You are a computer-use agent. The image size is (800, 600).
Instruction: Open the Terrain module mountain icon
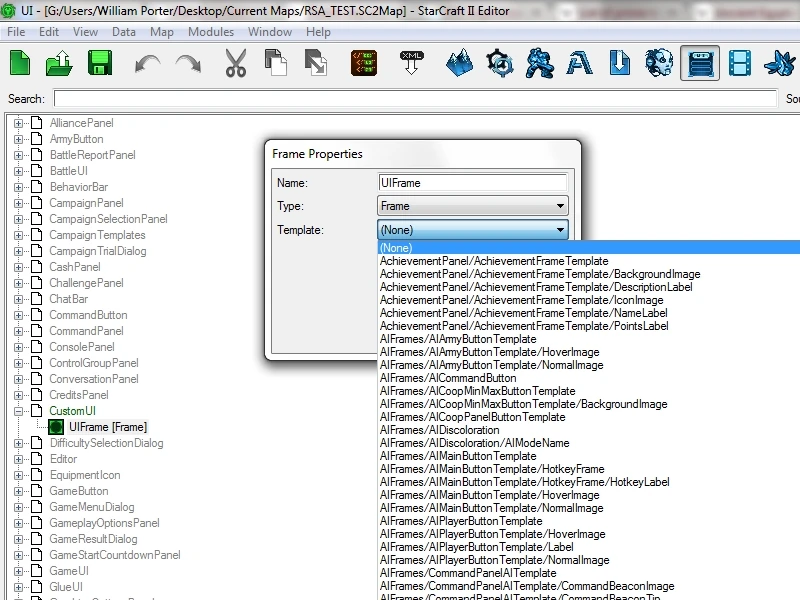click(x=460, y=63)
